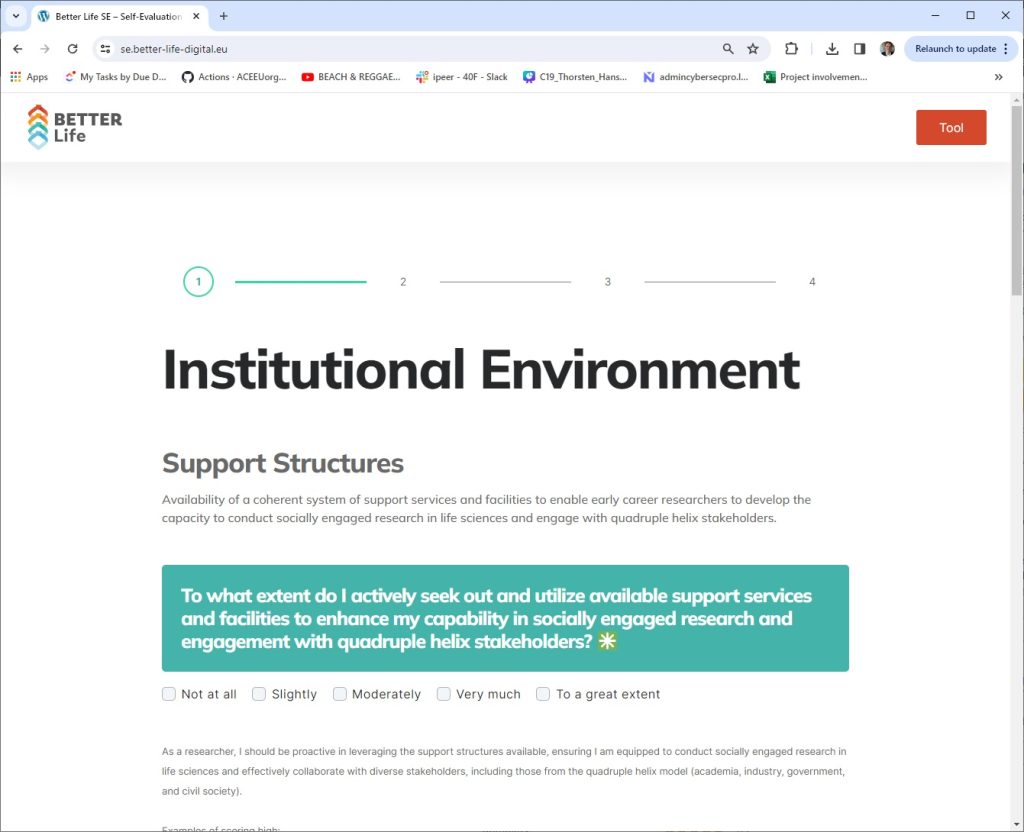Open the Chrome profile avatar
This screenshot has height=832, width=1024.
[x=887, y=49]
